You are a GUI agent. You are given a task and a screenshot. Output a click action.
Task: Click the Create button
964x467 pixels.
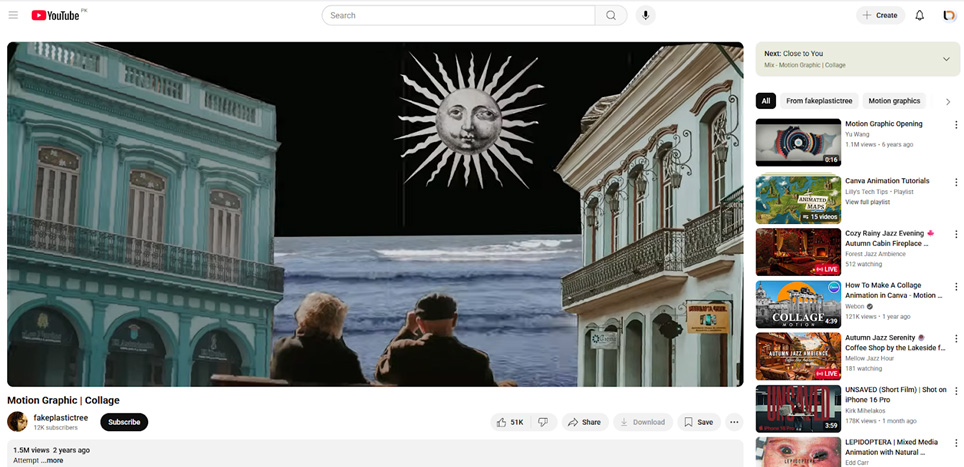tap(880, 15)
